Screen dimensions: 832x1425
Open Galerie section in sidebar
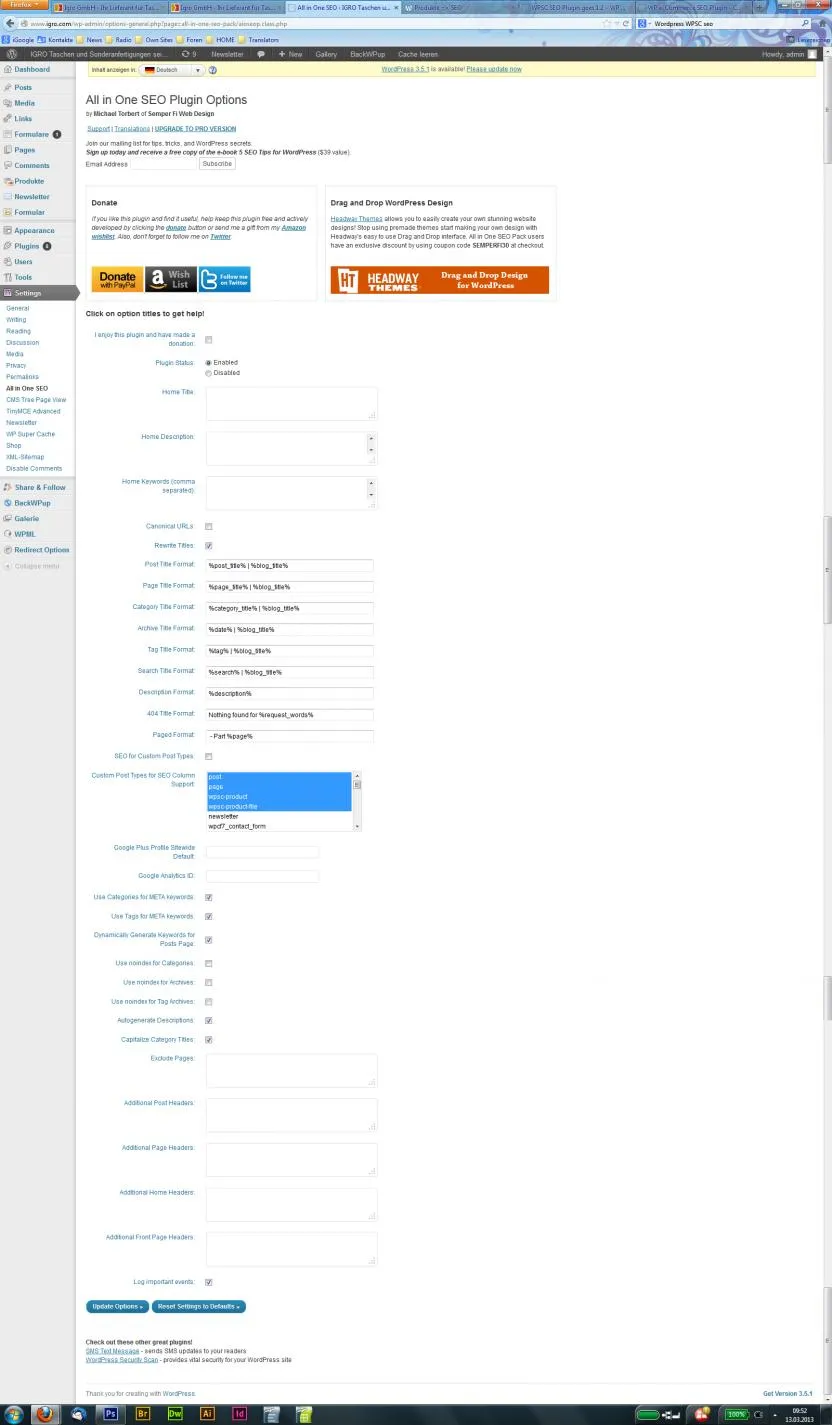(x=27, y=518)
